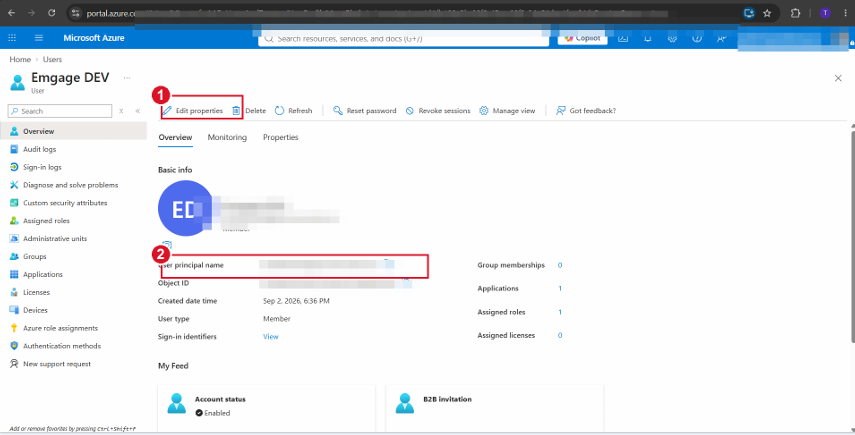Clear the sidebar search with the X
This screenshot has height=435, width=855.
tap(121, 111)
